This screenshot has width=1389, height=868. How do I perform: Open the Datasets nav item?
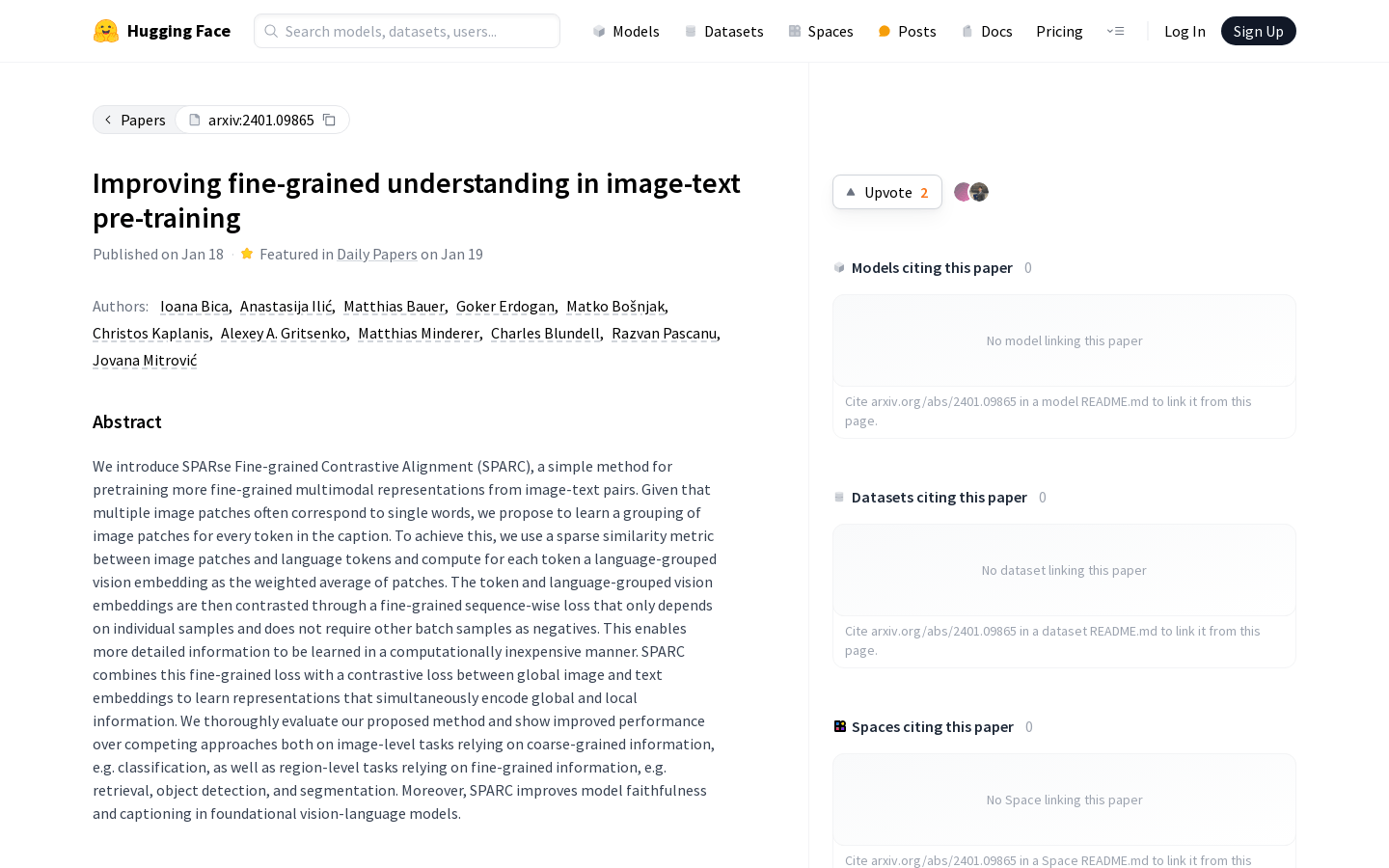pyautogui.click(x=723, y=31)
